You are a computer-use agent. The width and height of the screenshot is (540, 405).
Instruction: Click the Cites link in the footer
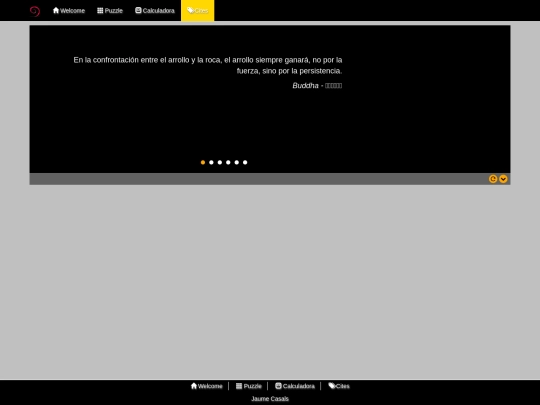click(x=339, y=386)
